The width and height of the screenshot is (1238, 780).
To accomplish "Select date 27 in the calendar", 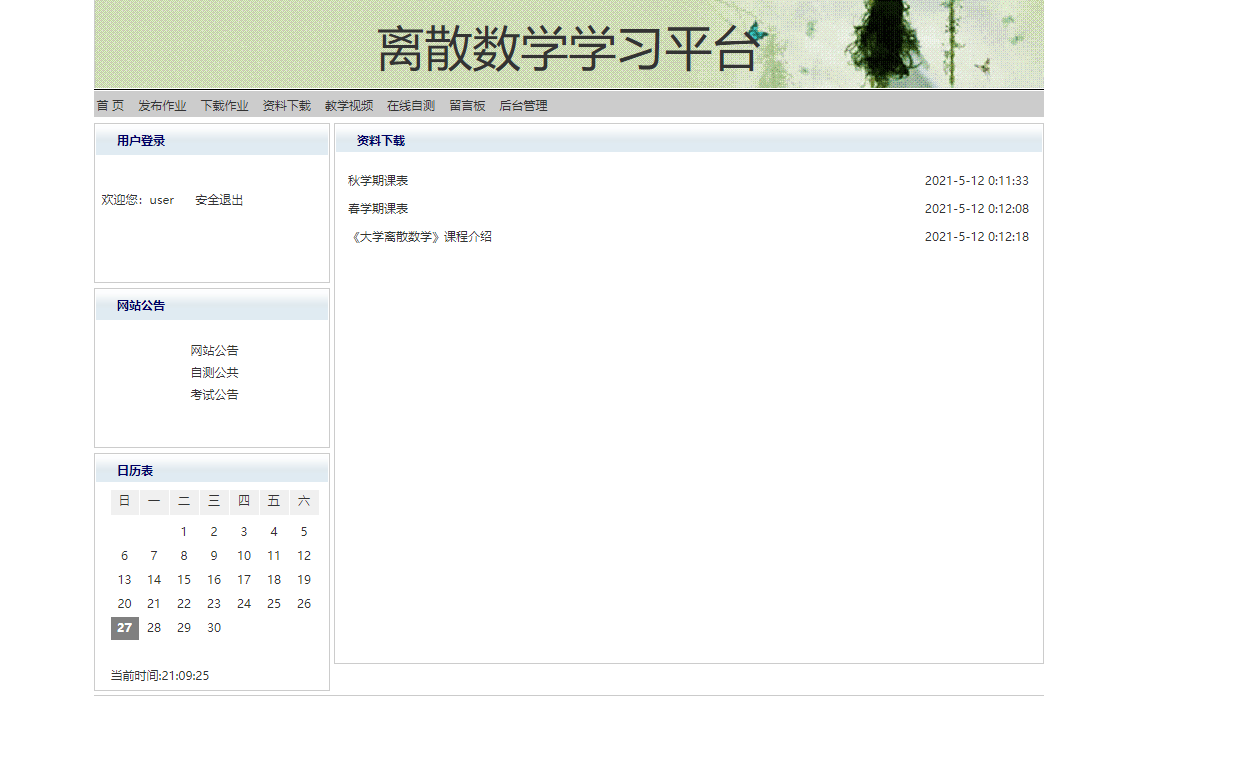I will tap(124, 627).
